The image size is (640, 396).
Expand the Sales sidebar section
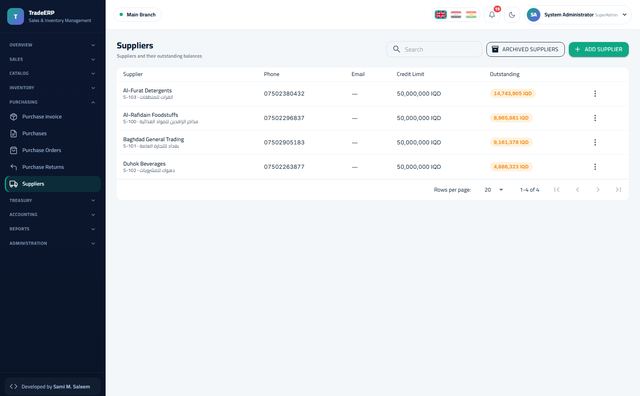(52, 59)
